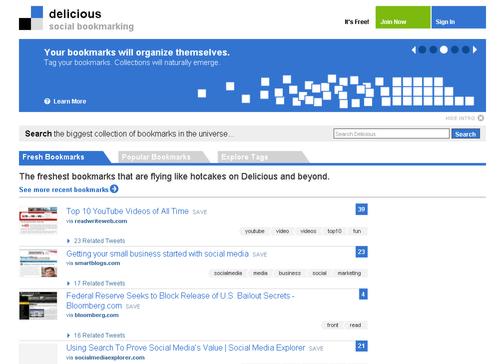Advance to next banner slide arrow
The image size is (502, 364).
pyautogui.click(x=475, y=50)
